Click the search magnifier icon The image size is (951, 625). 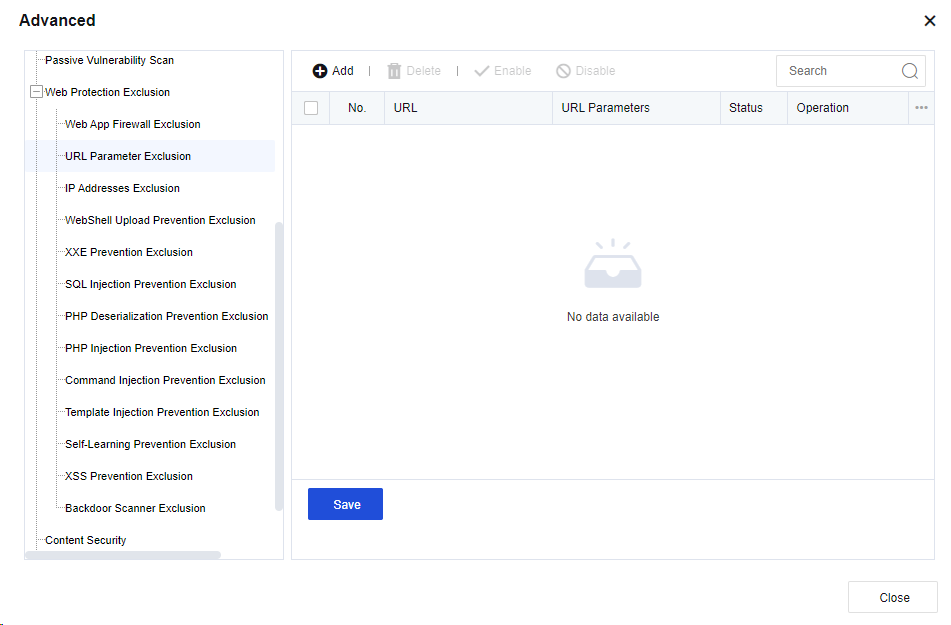(x=909, y=71)
